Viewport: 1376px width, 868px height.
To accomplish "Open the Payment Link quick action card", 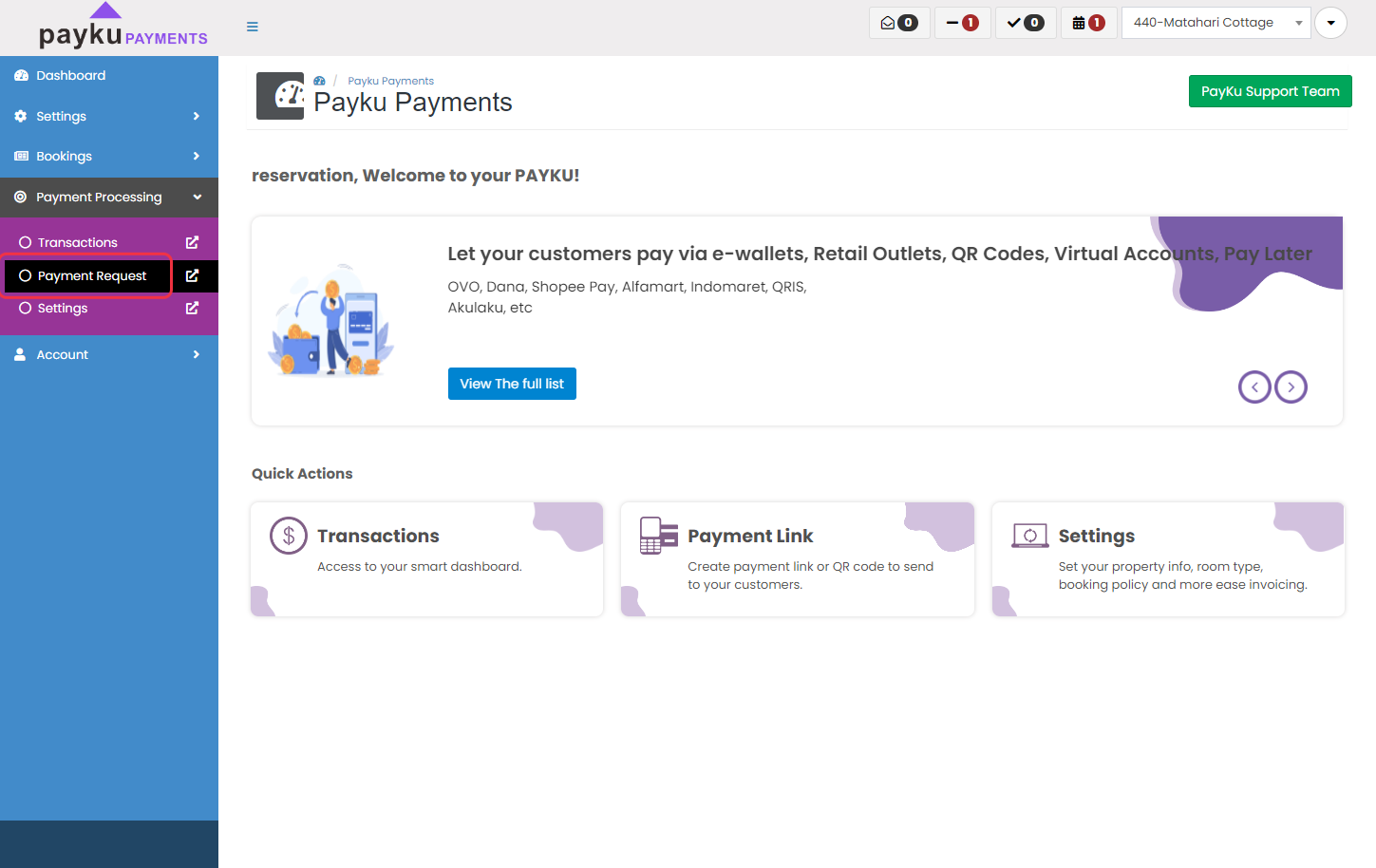I will coord(798,559).
